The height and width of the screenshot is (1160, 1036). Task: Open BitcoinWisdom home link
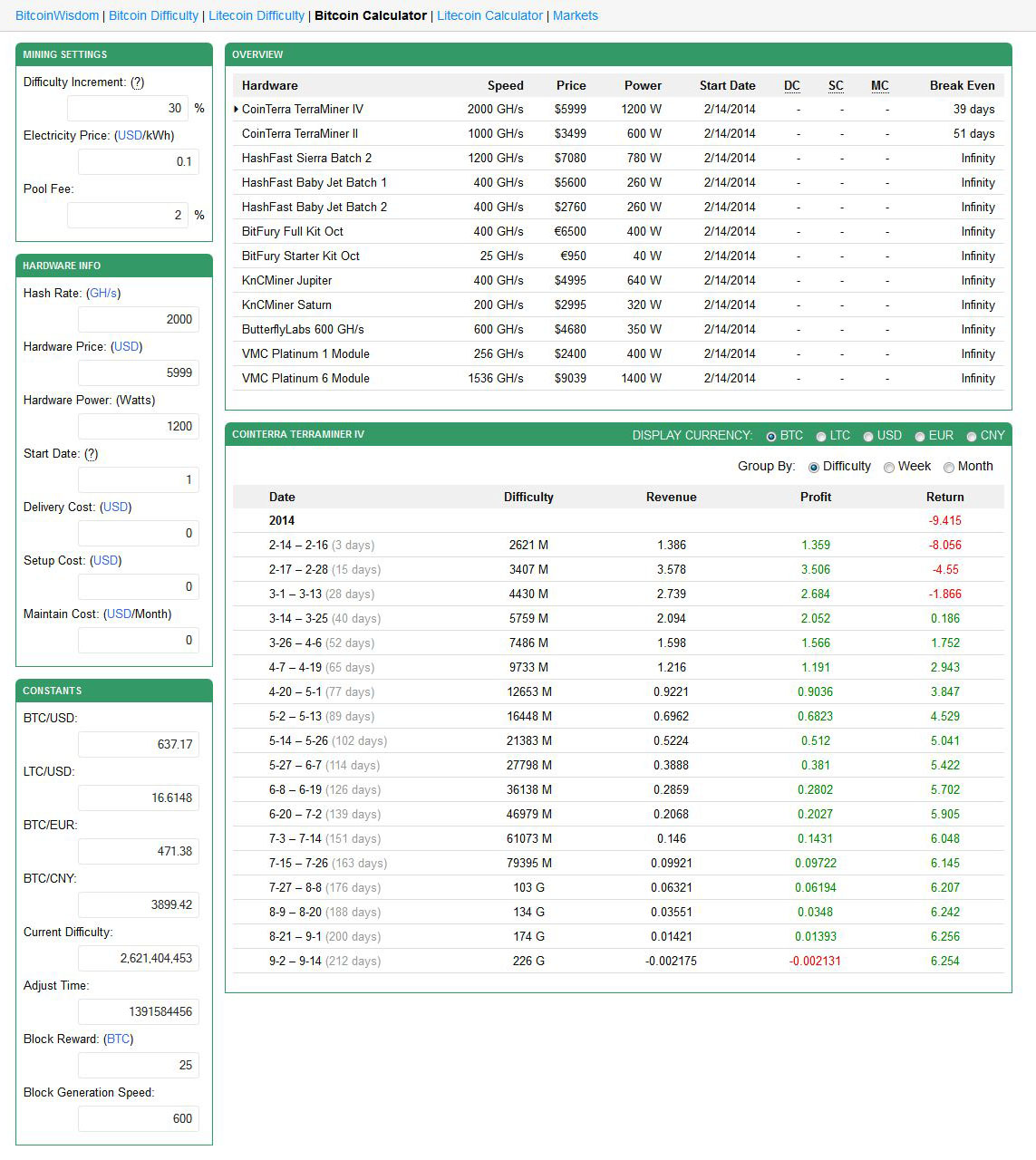[57, 15]
